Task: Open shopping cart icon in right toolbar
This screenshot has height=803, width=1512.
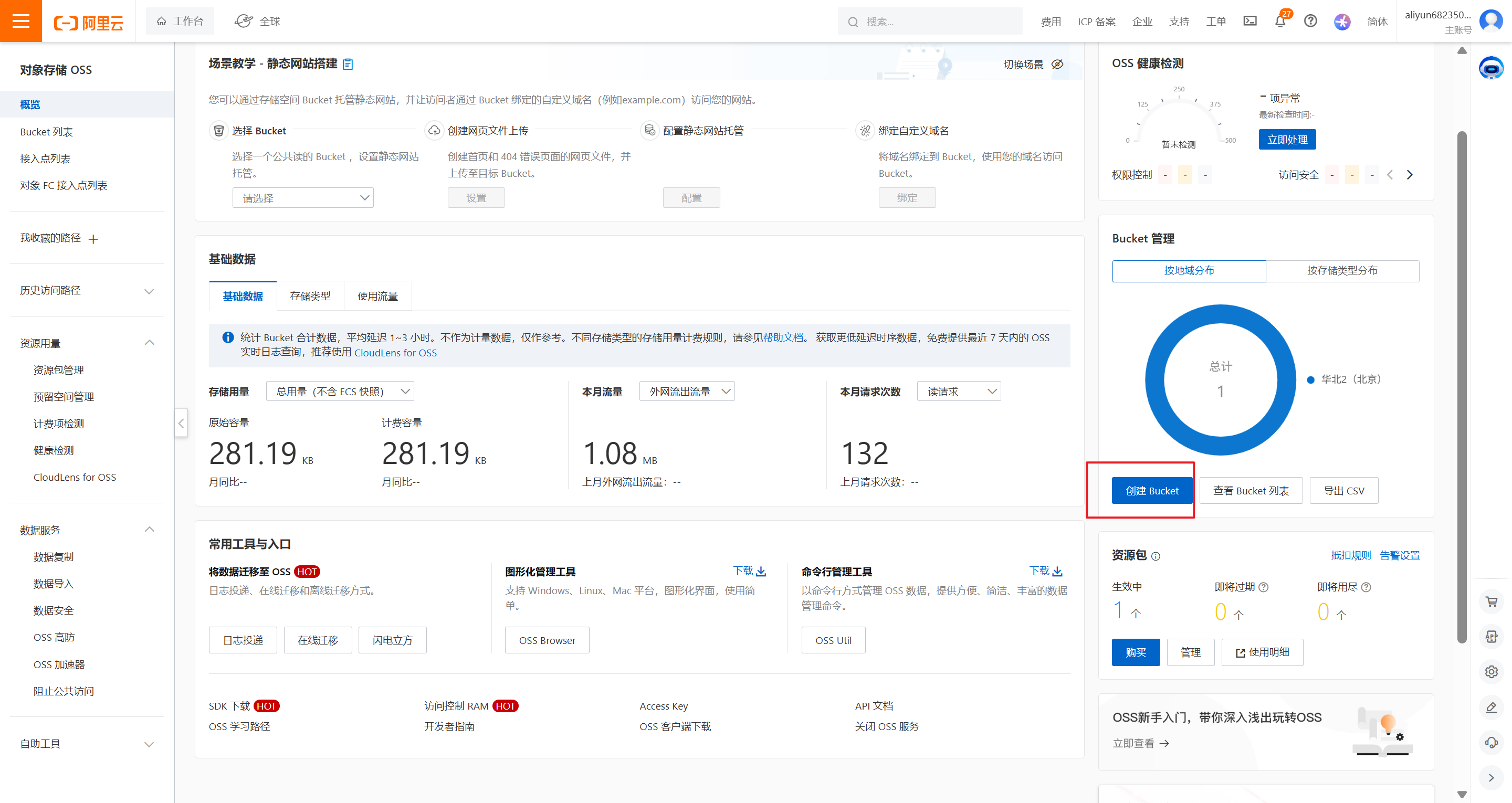Action: [x=1492, y=601]
